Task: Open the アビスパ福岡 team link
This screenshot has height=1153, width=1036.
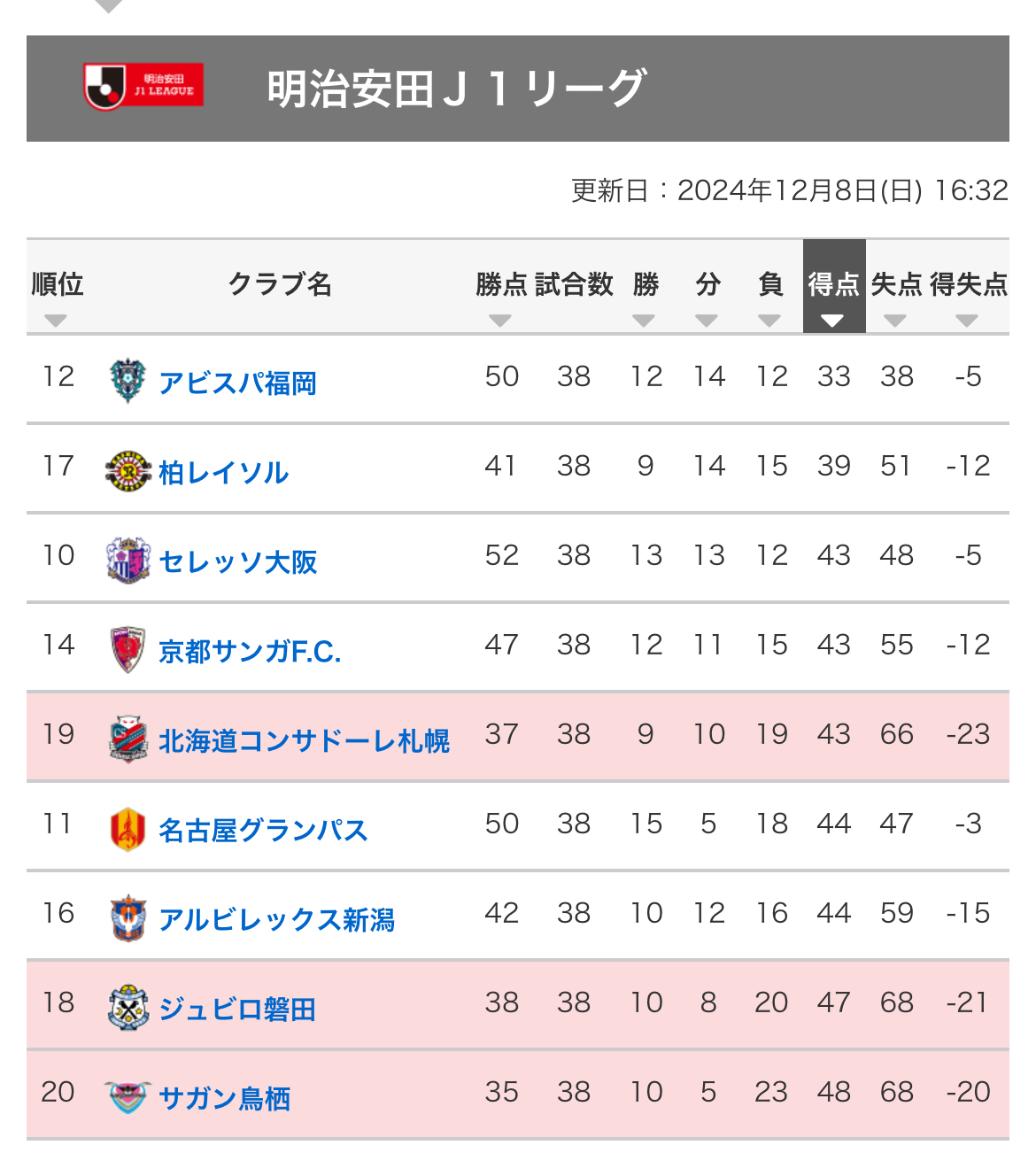Action: click(x=237, y=383)
